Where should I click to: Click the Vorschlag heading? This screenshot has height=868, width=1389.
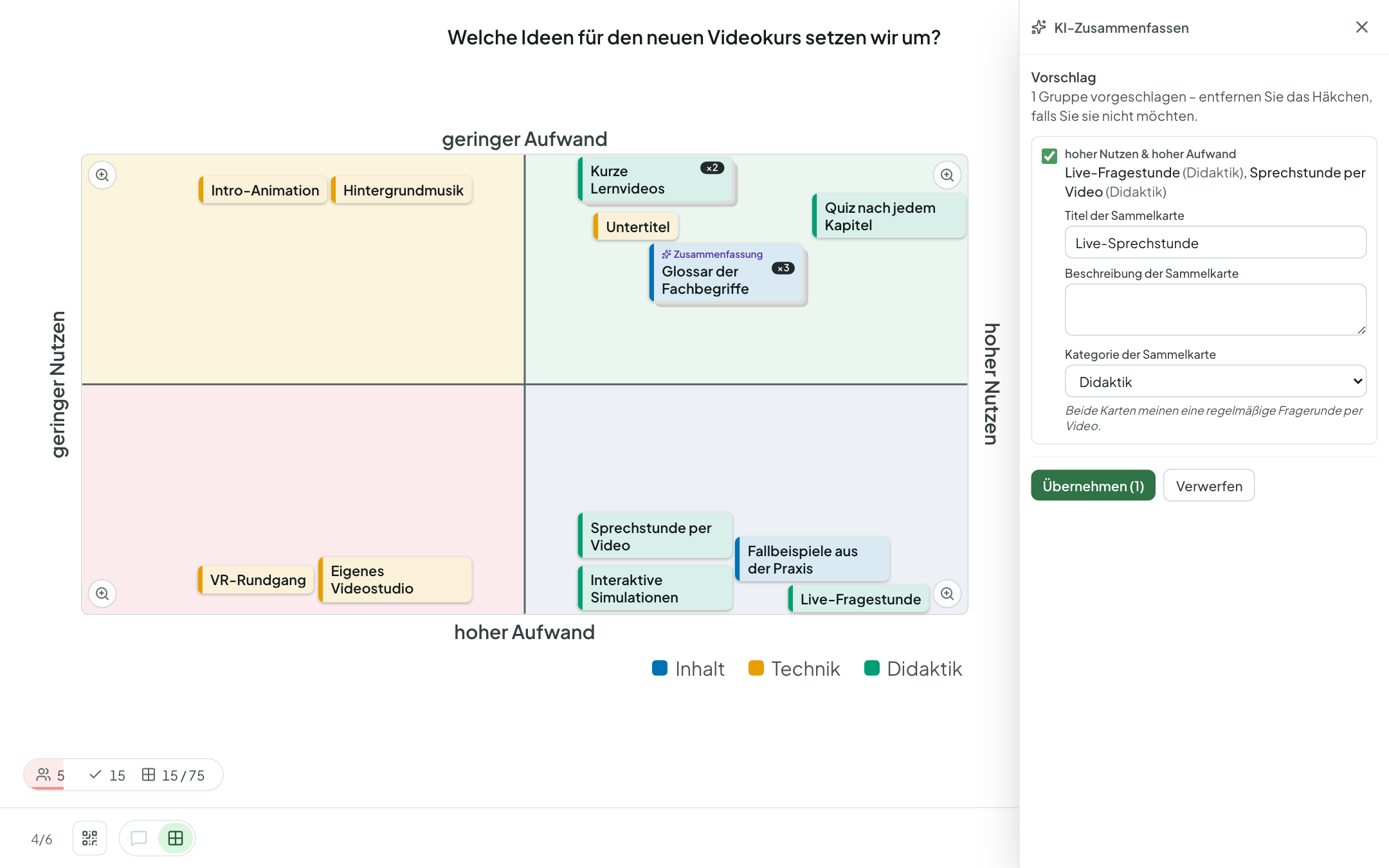tap(1064, 77)
